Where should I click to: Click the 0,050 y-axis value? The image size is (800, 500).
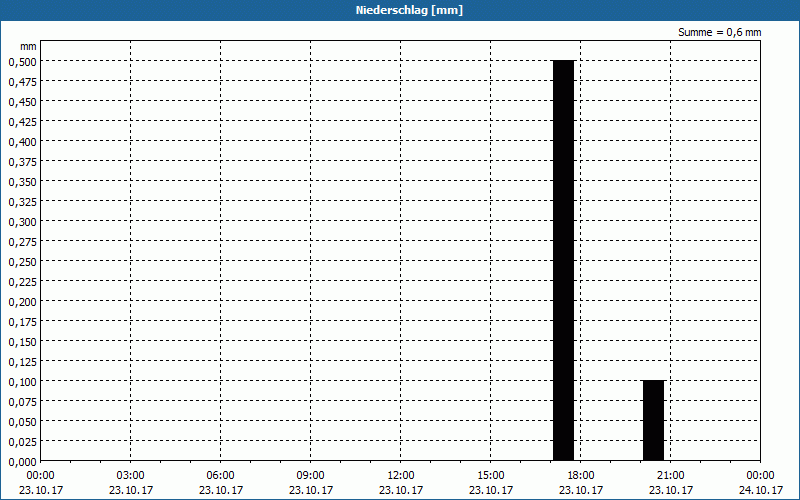pyautogui.click(x=22, y=421)
